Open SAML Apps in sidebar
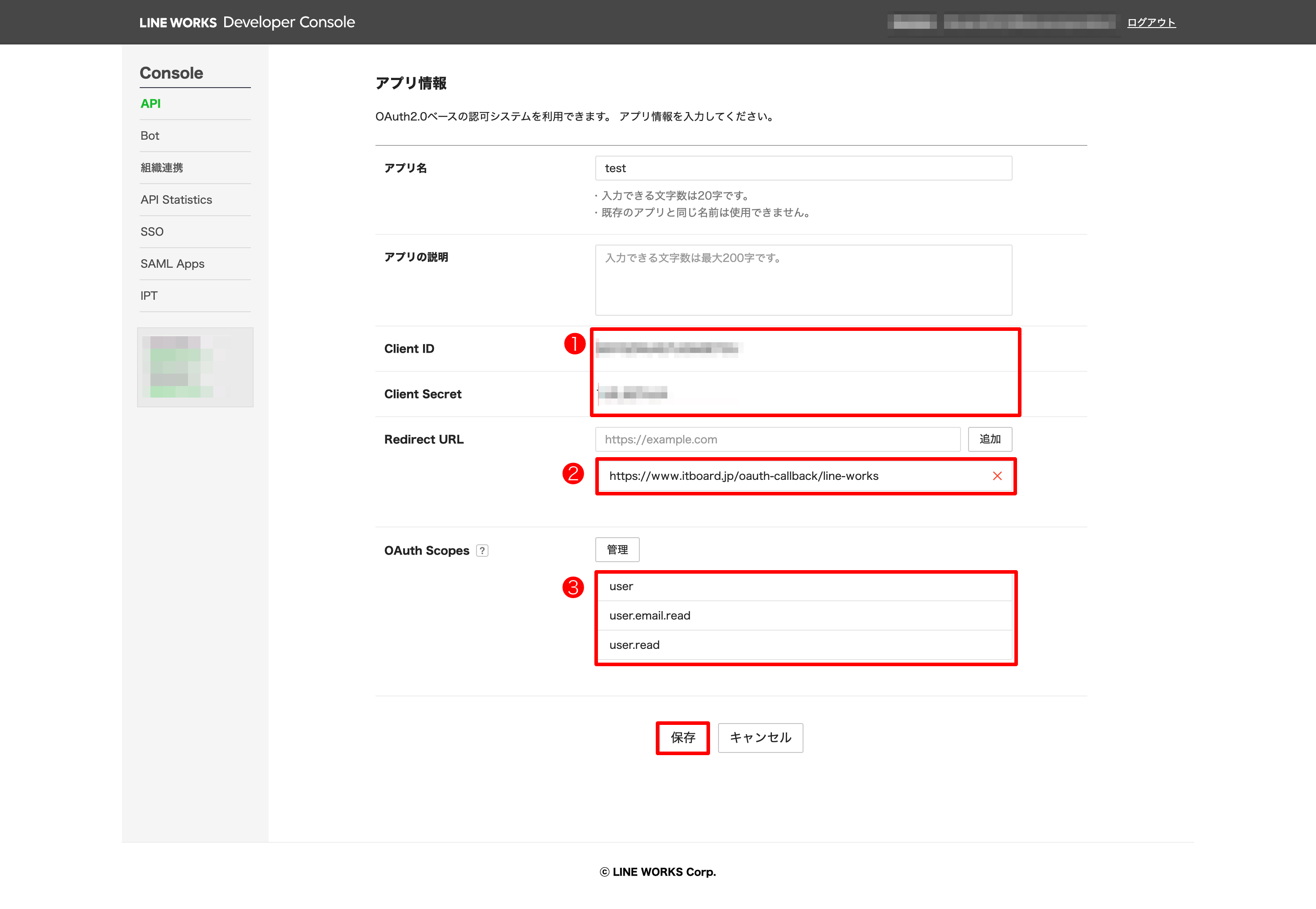1316x909 pixels. click(x=172, y=264)
